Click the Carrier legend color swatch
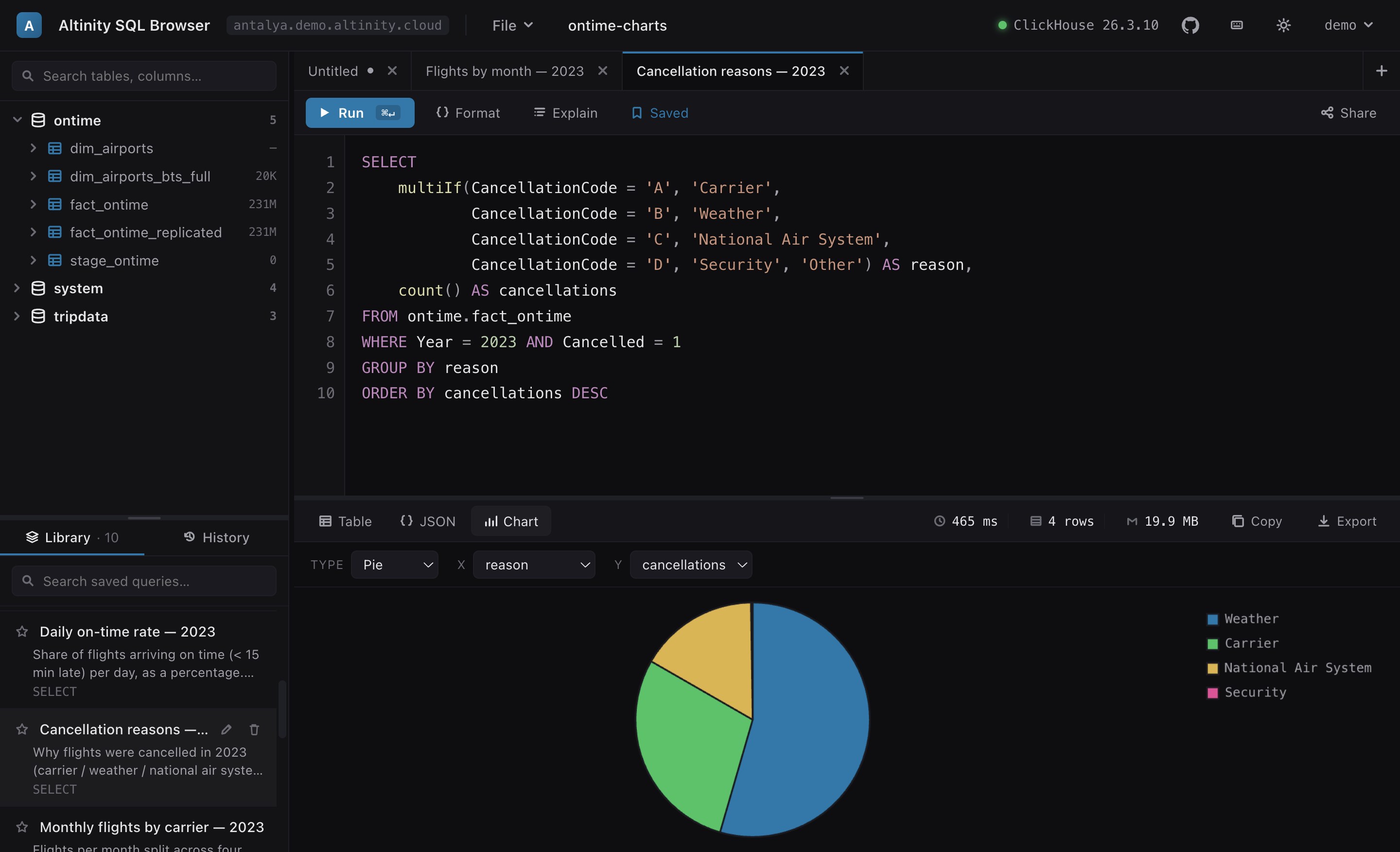This screenshot has height=852, width=1400. pyautogui.click(x=1212, y=644)
